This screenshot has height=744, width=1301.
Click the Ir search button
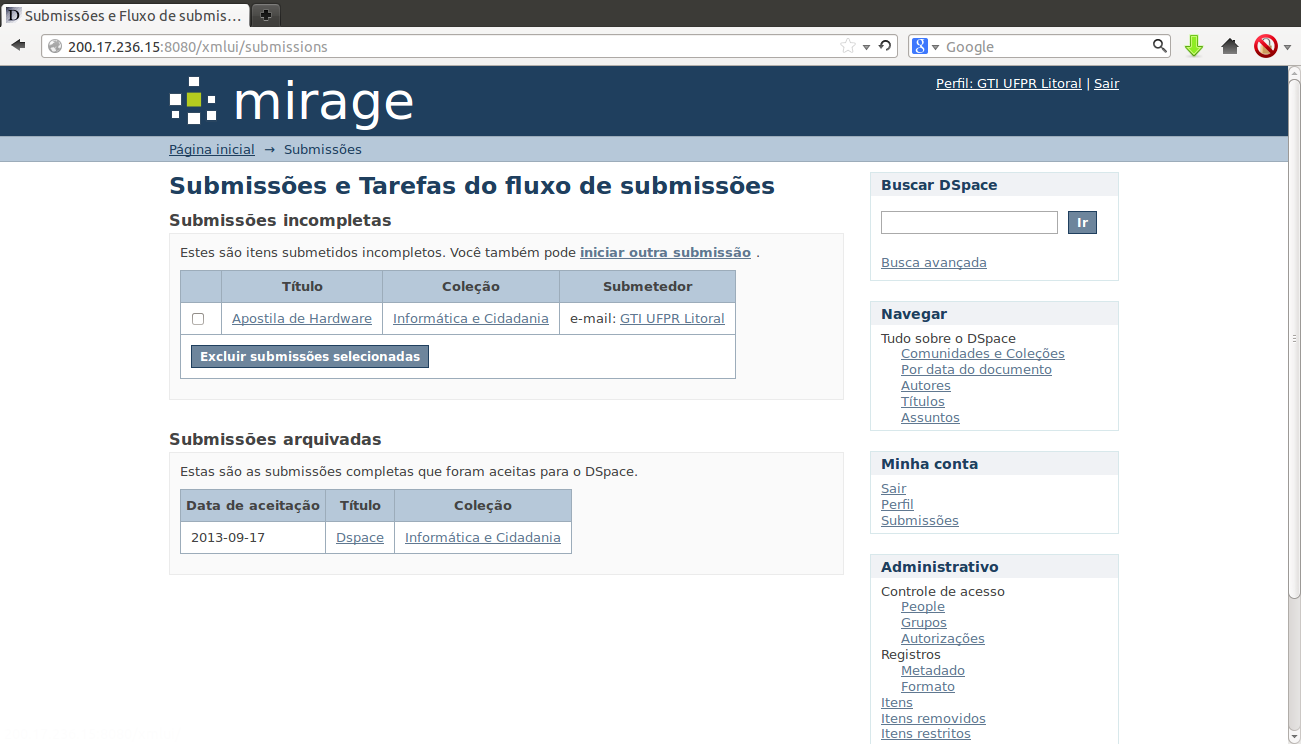pyautogui.click(x=1082, y=222)
